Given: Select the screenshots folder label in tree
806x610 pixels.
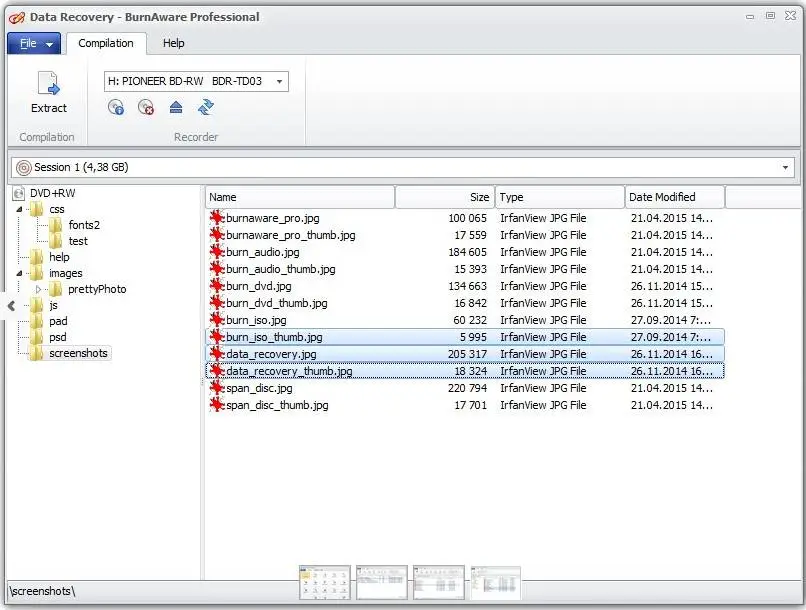Looking at the screenshot, I should [x=78, y=353].
